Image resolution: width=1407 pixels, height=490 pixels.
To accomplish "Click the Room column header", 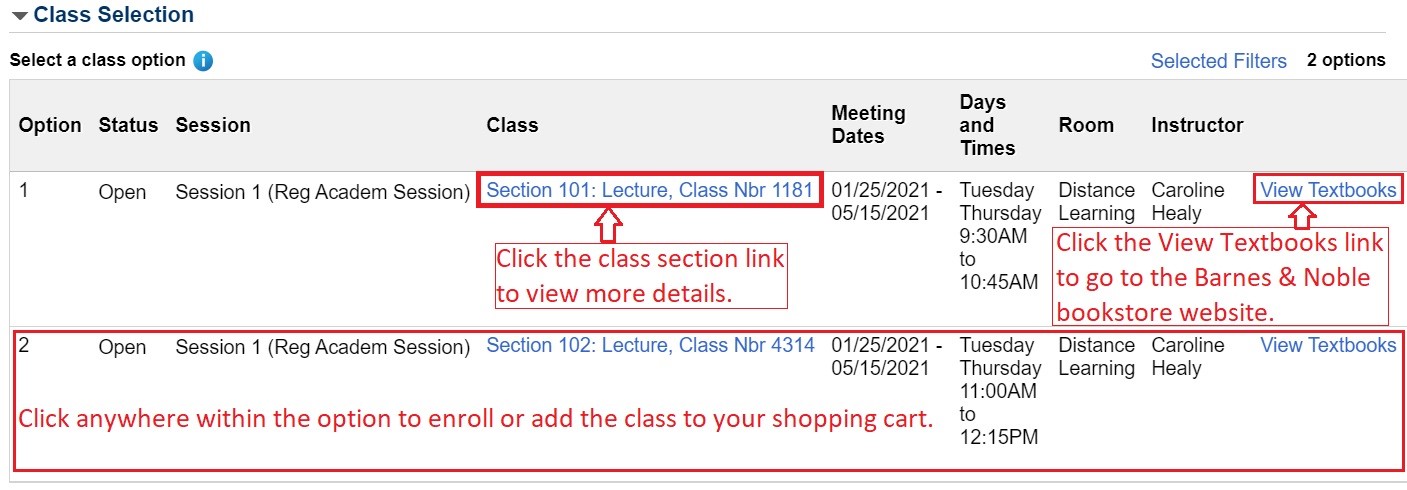I will (x=1086, y=126).
